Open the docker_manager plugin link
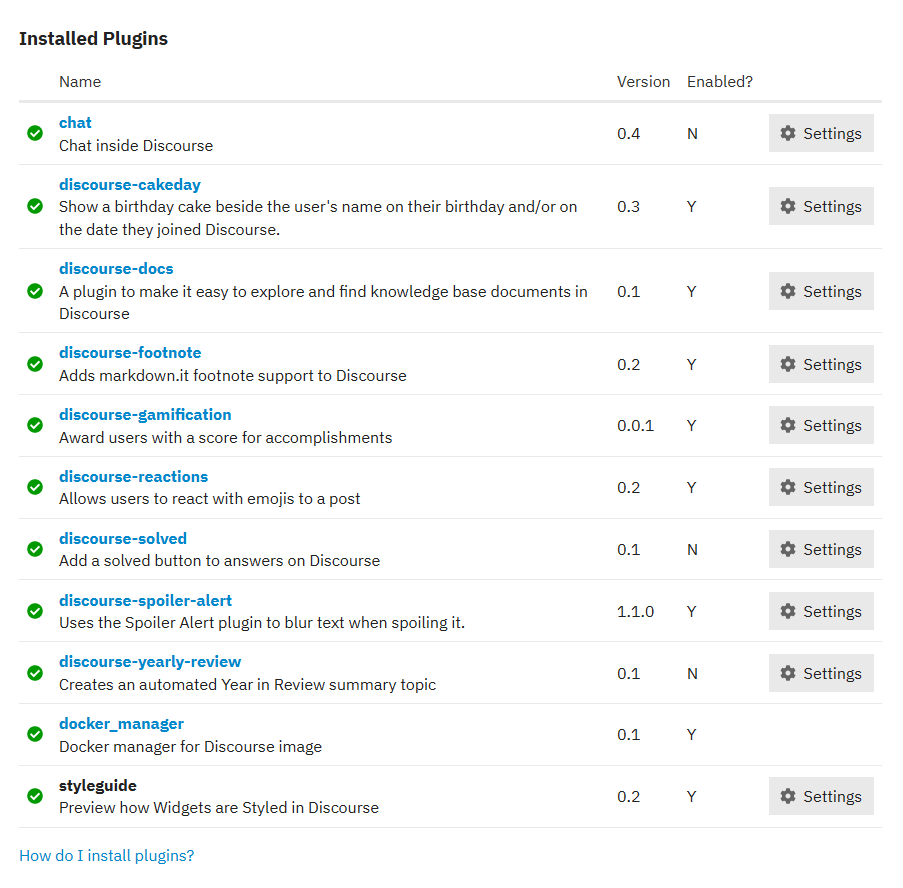Screen dimensions: 903x888 [122, 724]
